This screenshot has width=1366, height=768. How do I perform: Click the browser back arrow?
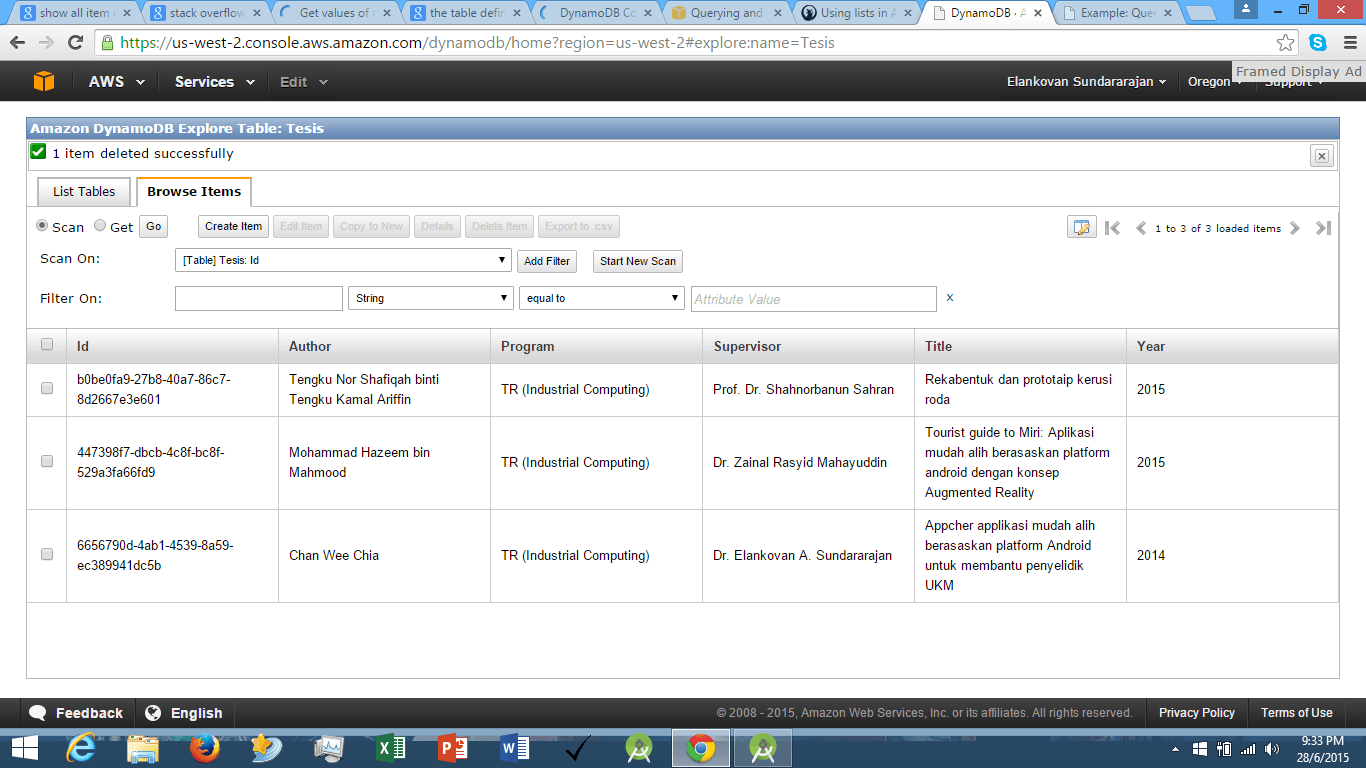(x=17, y=42)
